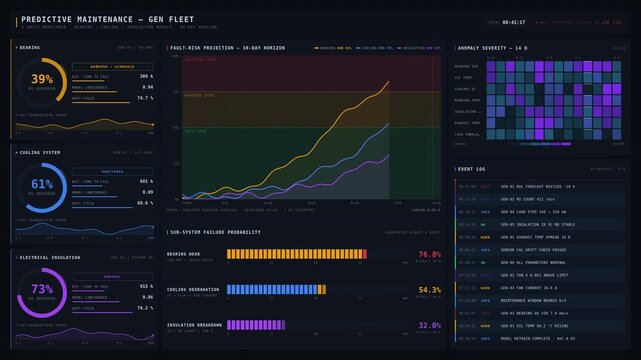Click the 76.8% bearing wear value
The width and height of the screenshot is (641, 360).
point(430,255)
